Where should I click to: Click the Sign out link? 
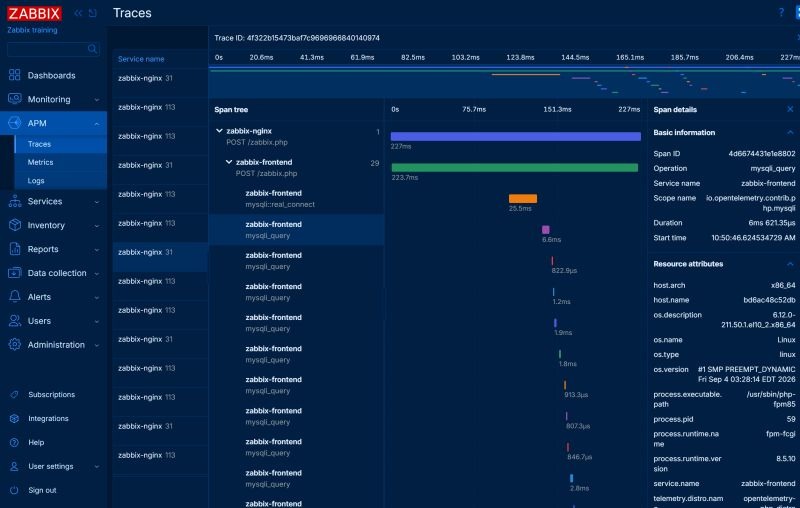(x=42, y=490)
